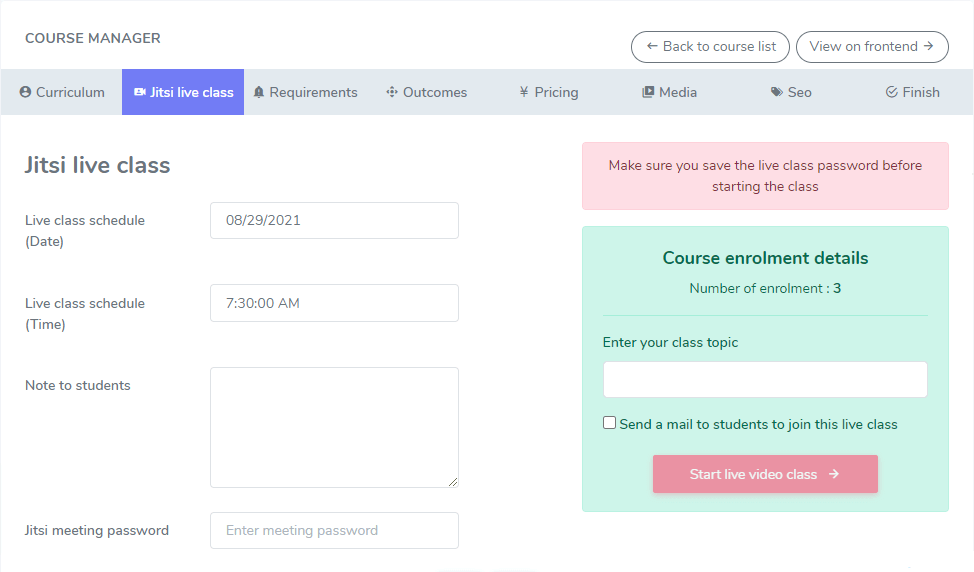974x572 pixels.
Task: Start the live video class
Action: click(765, 474)
